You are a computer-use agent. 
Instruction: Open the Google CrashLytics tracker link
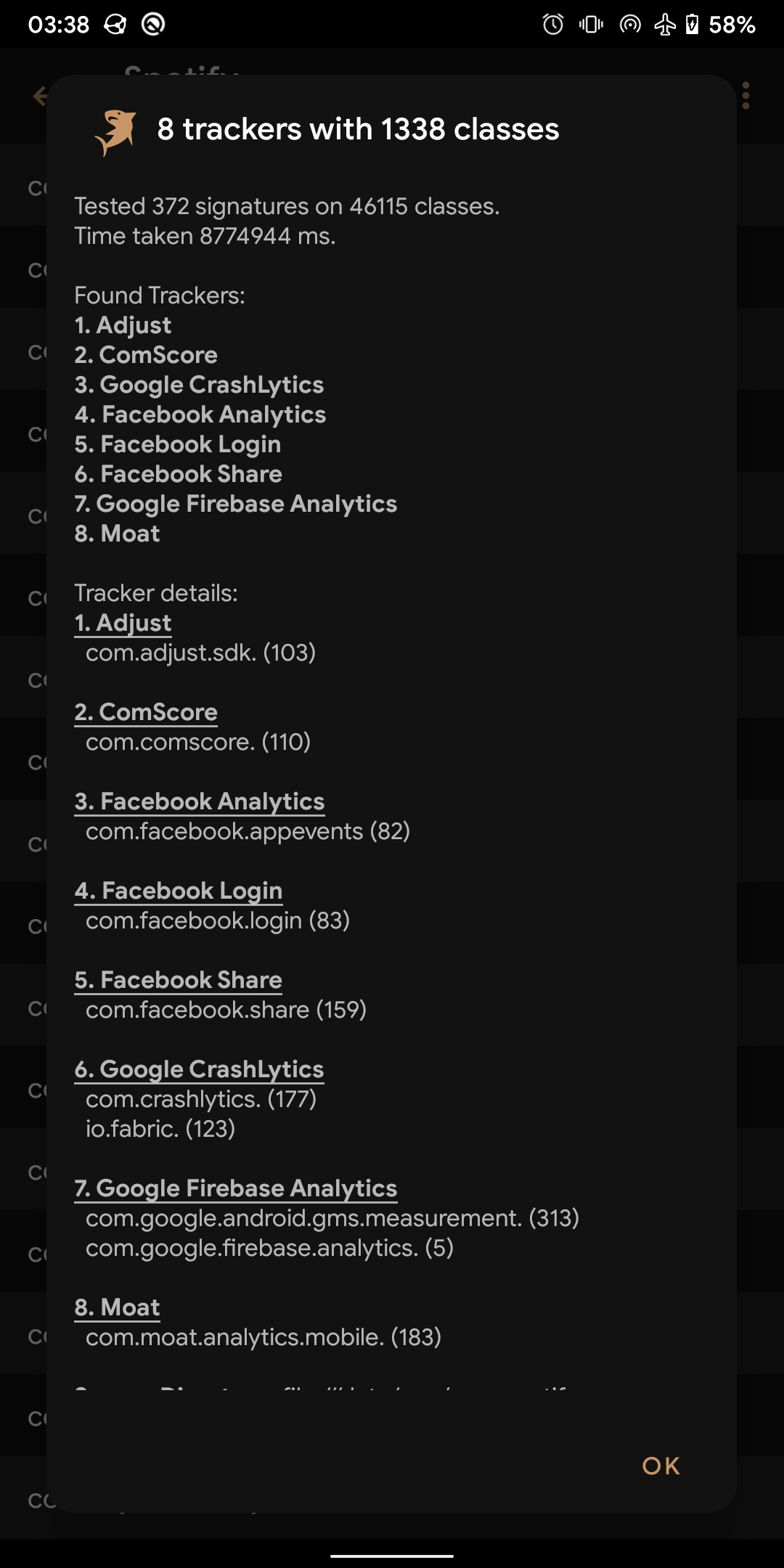click(x=199, y=1069)
